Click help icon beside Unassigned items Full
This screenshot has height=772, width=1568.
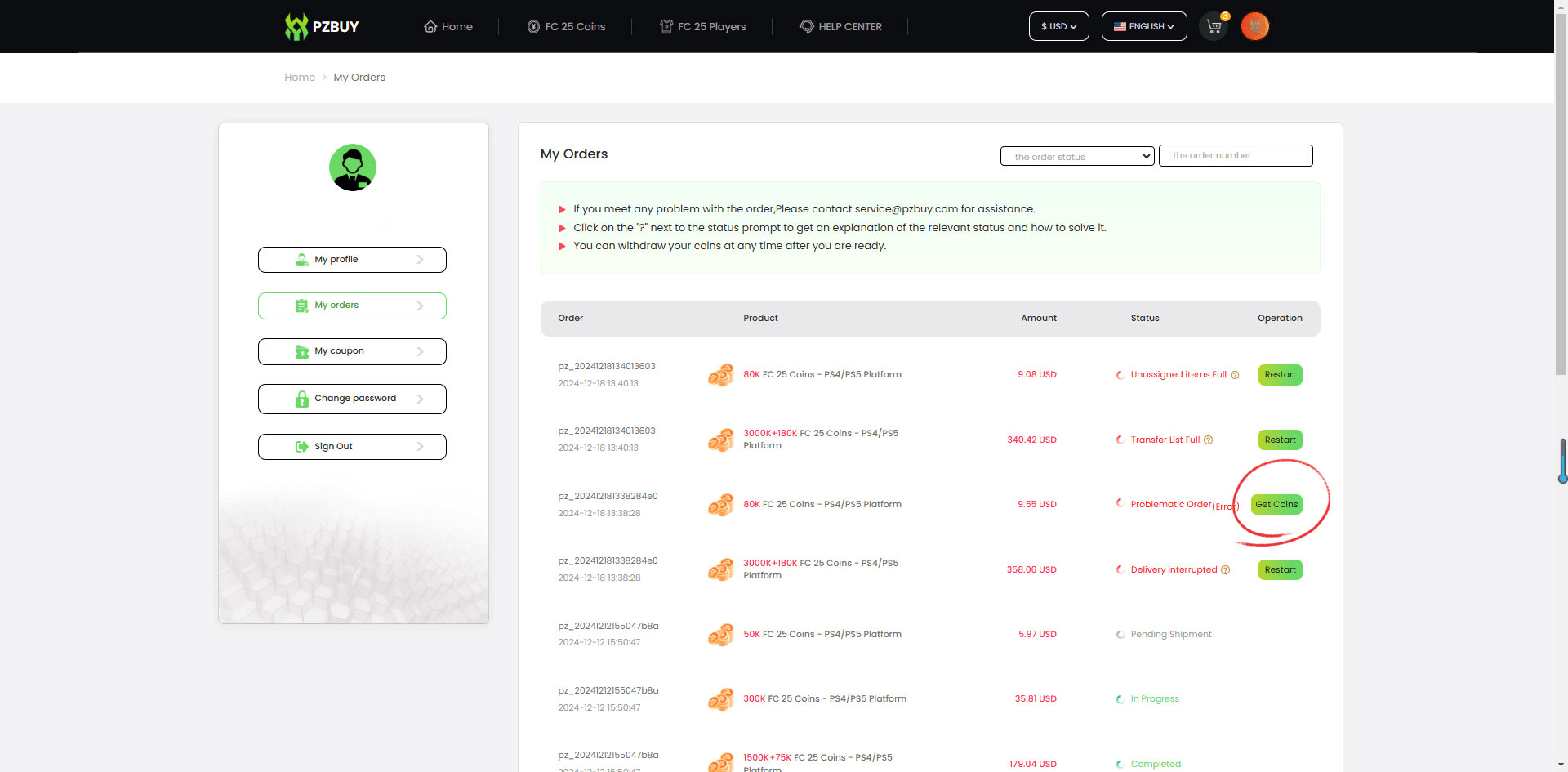click(1235, 375)
